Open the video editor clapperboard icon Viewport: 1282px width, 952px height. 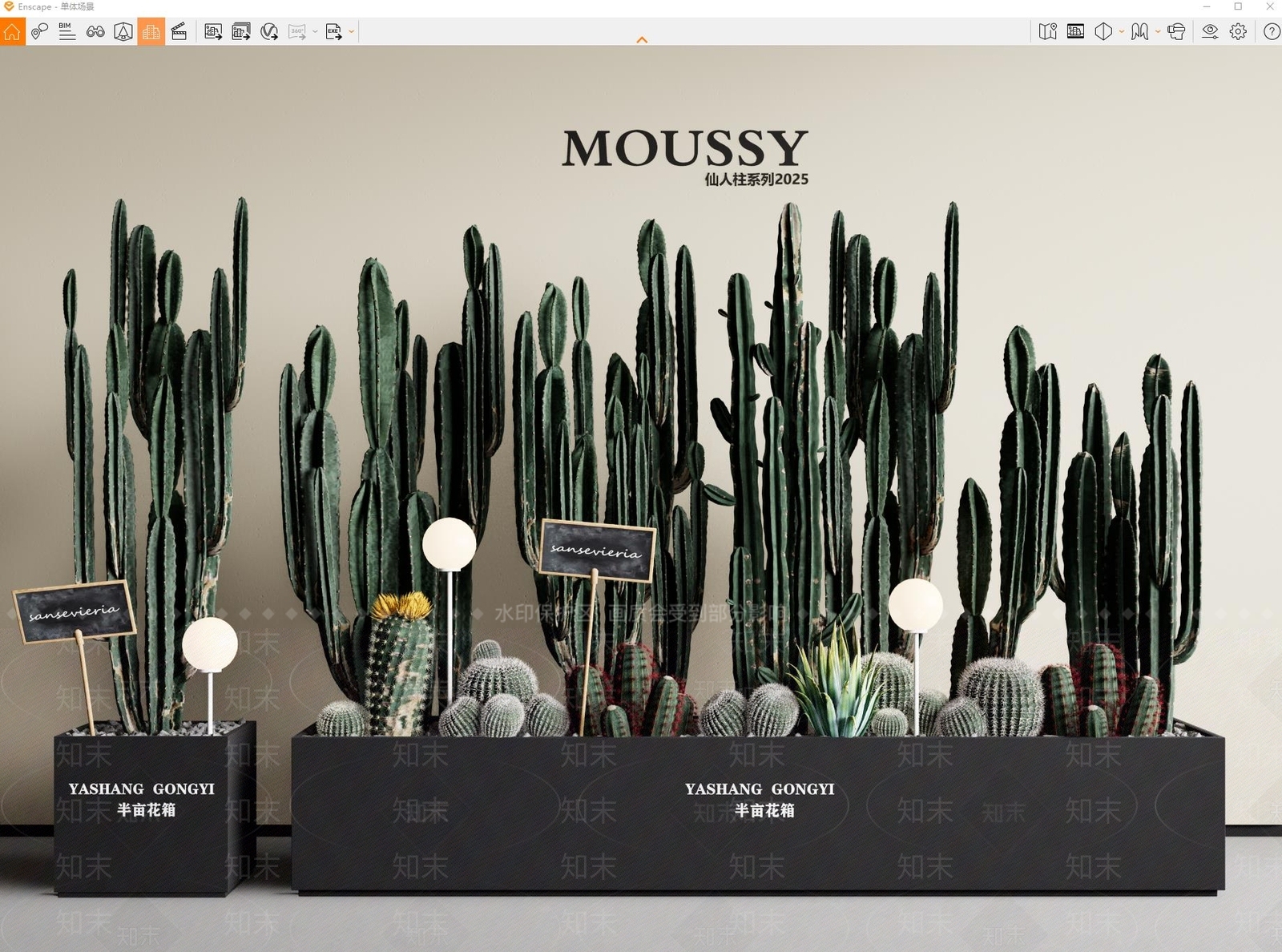click(179, 32)
